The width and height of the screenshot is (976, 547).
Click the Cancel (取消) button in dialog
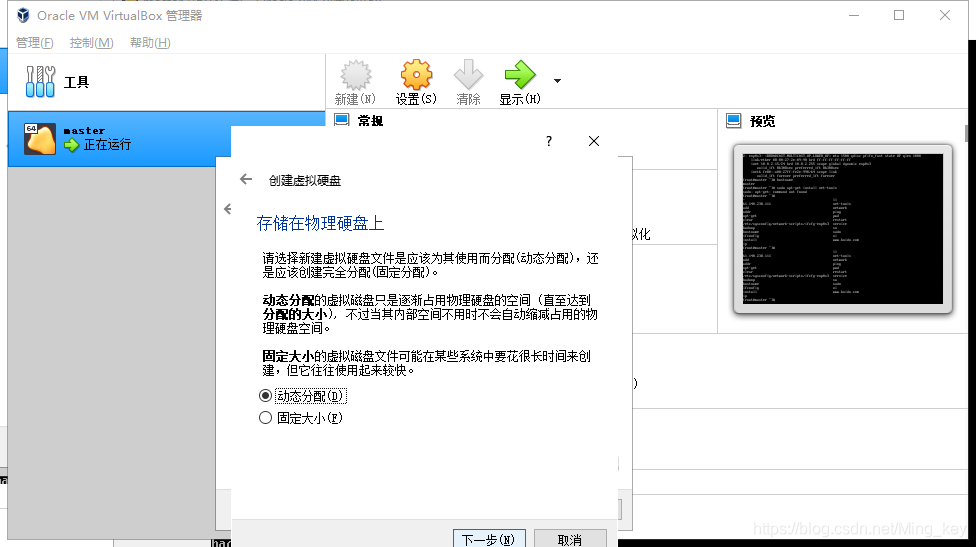(570, 538)
